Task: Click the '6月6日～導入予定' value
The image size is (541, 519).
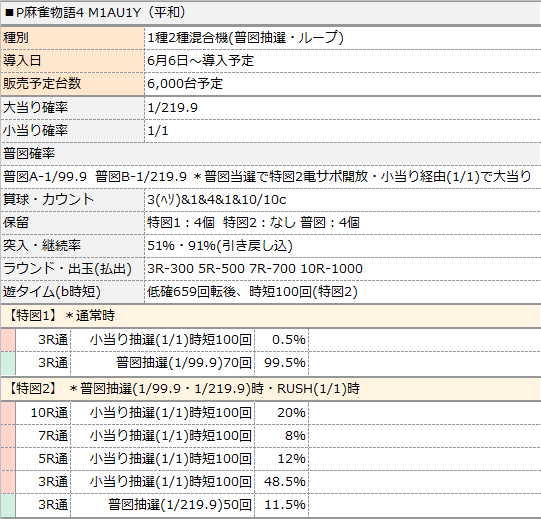Action: [x=200, y=61]
